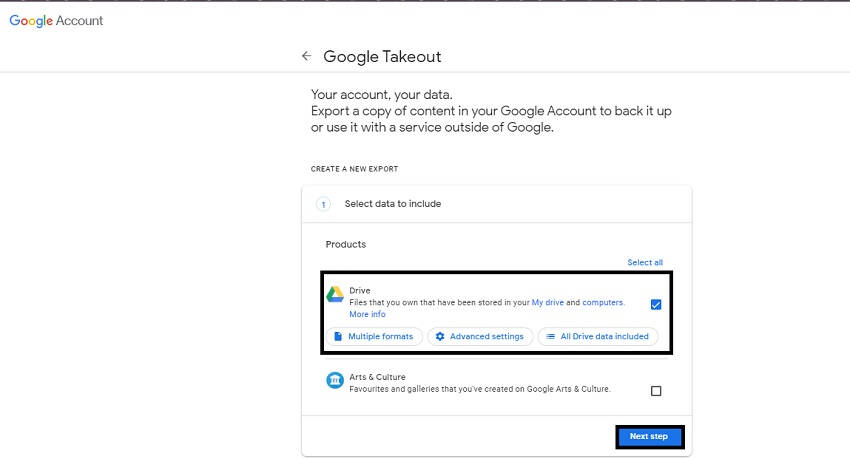Viewport: 850px width, 459px height.
Task: Click the Arts & Culture product name
Action: coord(377,377)
